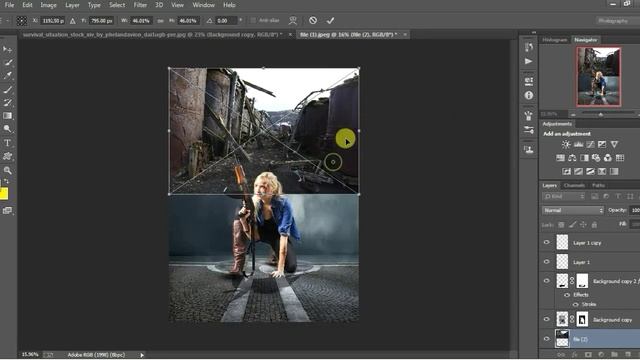Open the layer Kind filter dropdown
The height and width of the screenshot is (360, 640).
click(564, 197)
